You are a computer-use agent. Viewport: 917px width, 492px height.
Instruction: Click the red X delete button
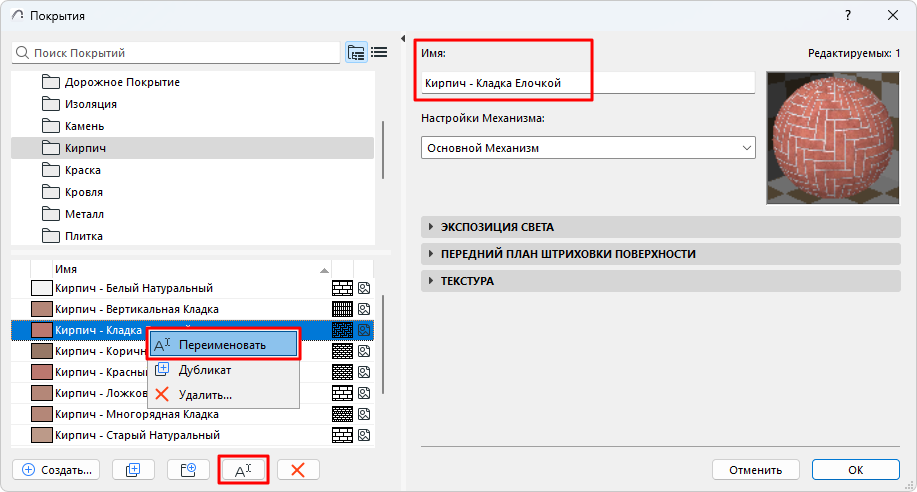click(x=298, y=470)
